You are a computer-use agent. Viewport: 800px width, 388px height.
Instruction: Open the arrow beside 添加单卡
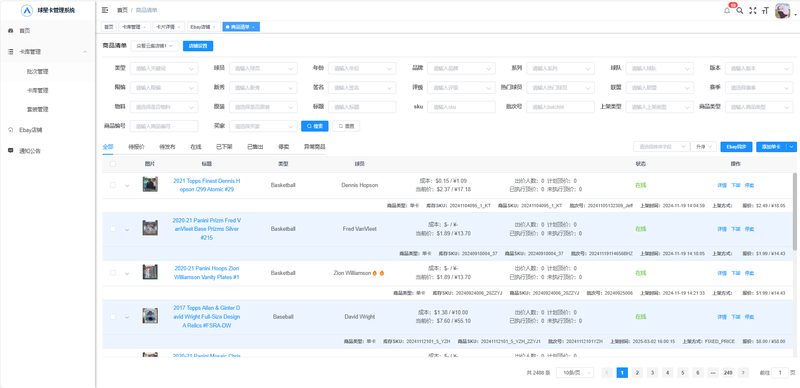tap(792, 147)
